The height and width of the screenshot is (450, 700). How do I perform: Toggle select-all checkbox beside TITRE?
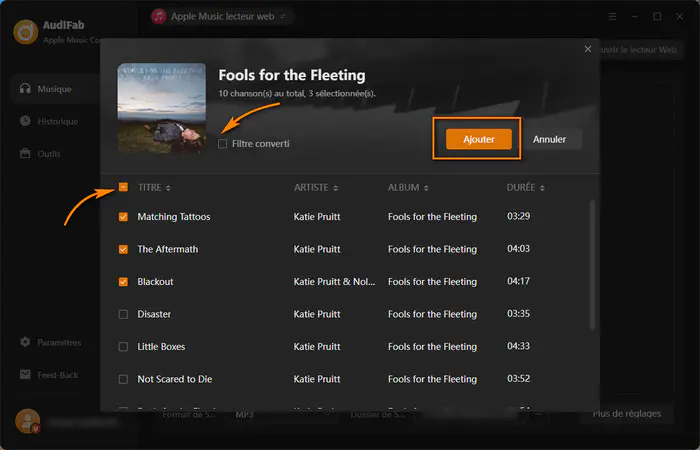point(123,187)
